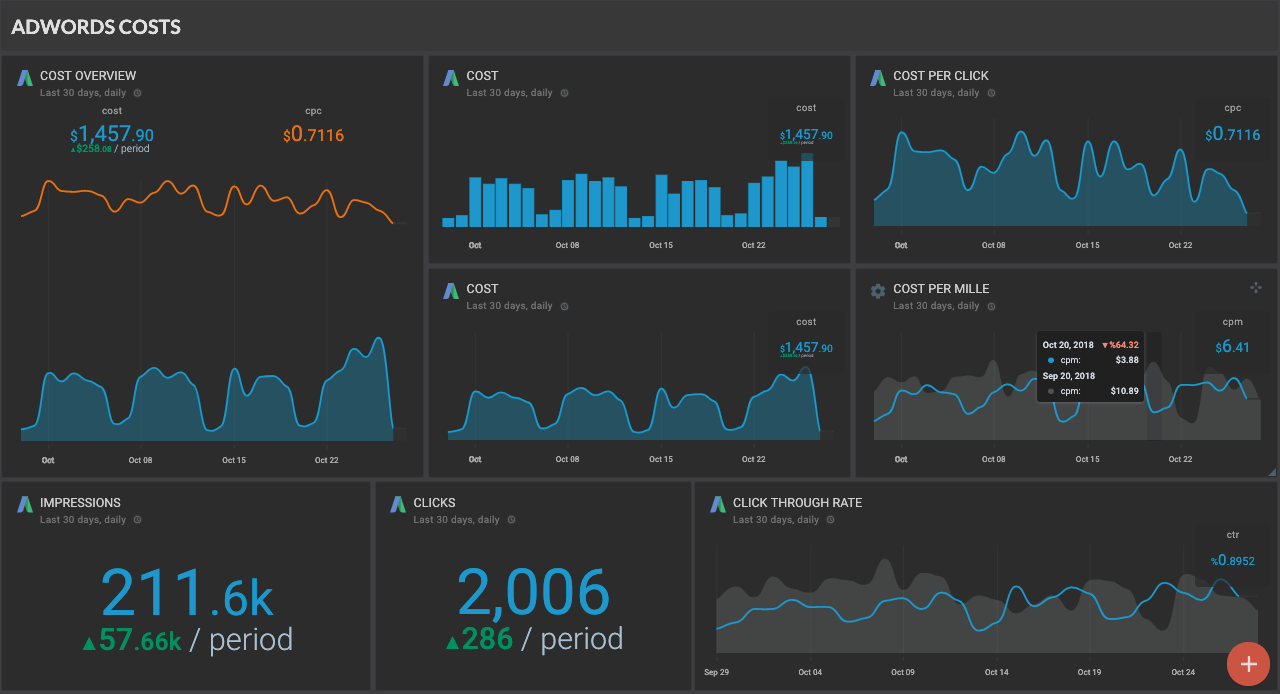Click the $1,457.90 value in the COST bar chart widget

(x=806, y=135)
